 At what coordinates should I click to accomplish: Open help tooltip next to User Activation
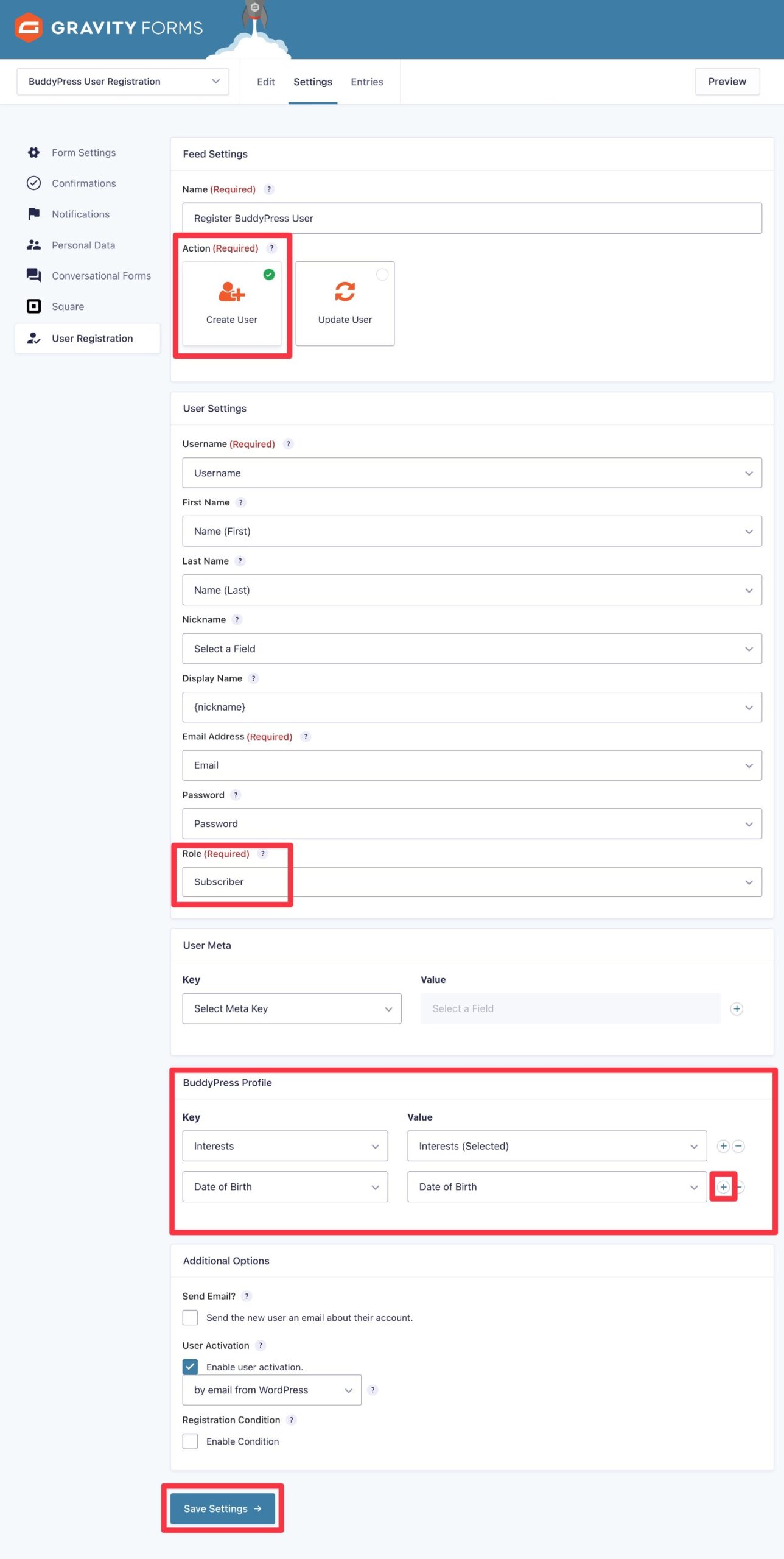point(261,1346)
